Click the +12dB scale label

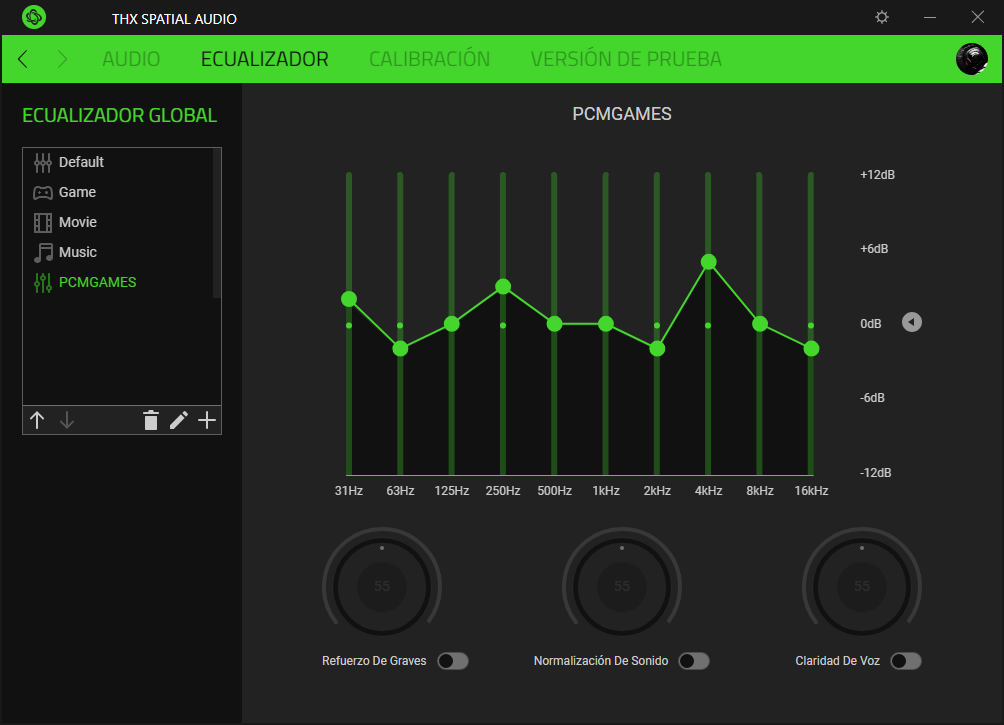(877, 175)
